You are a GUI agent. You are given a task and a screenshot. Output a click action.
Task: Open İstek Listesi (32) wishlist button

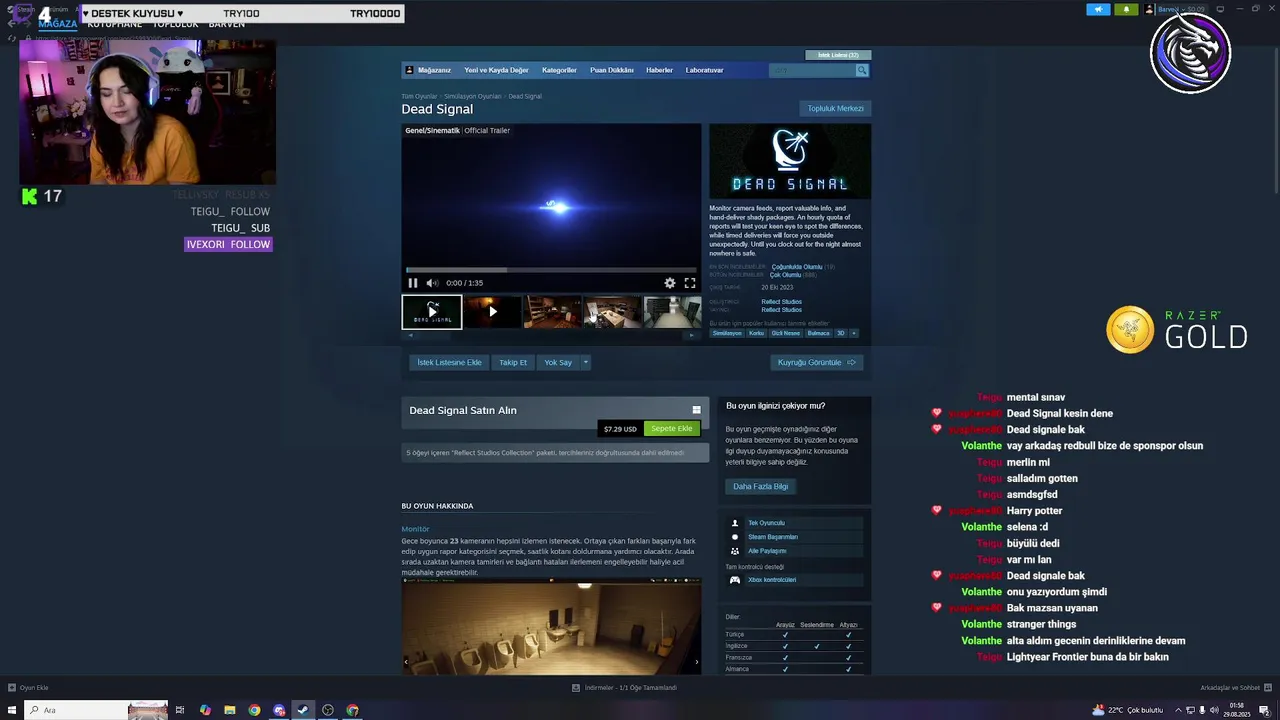tap(838, 55)
